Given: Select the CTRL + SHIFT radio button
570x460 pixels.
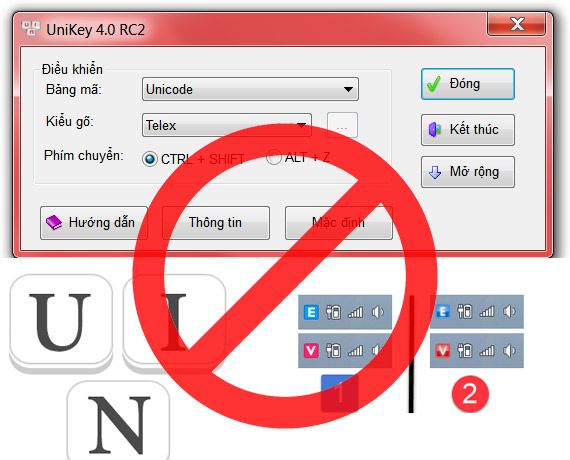Looking at the screenshot, I should (x=149, y=159).
